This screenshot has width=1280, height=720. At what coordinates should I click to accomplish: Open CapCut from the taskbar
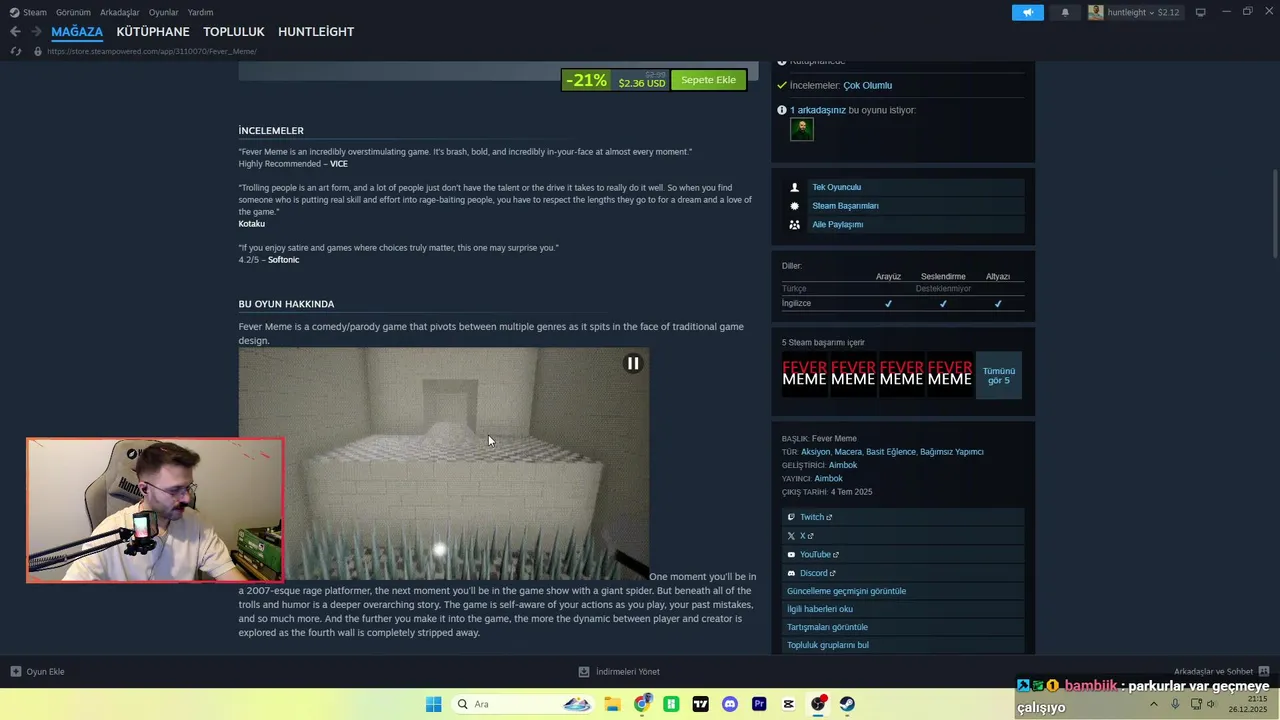click(789, 704)
